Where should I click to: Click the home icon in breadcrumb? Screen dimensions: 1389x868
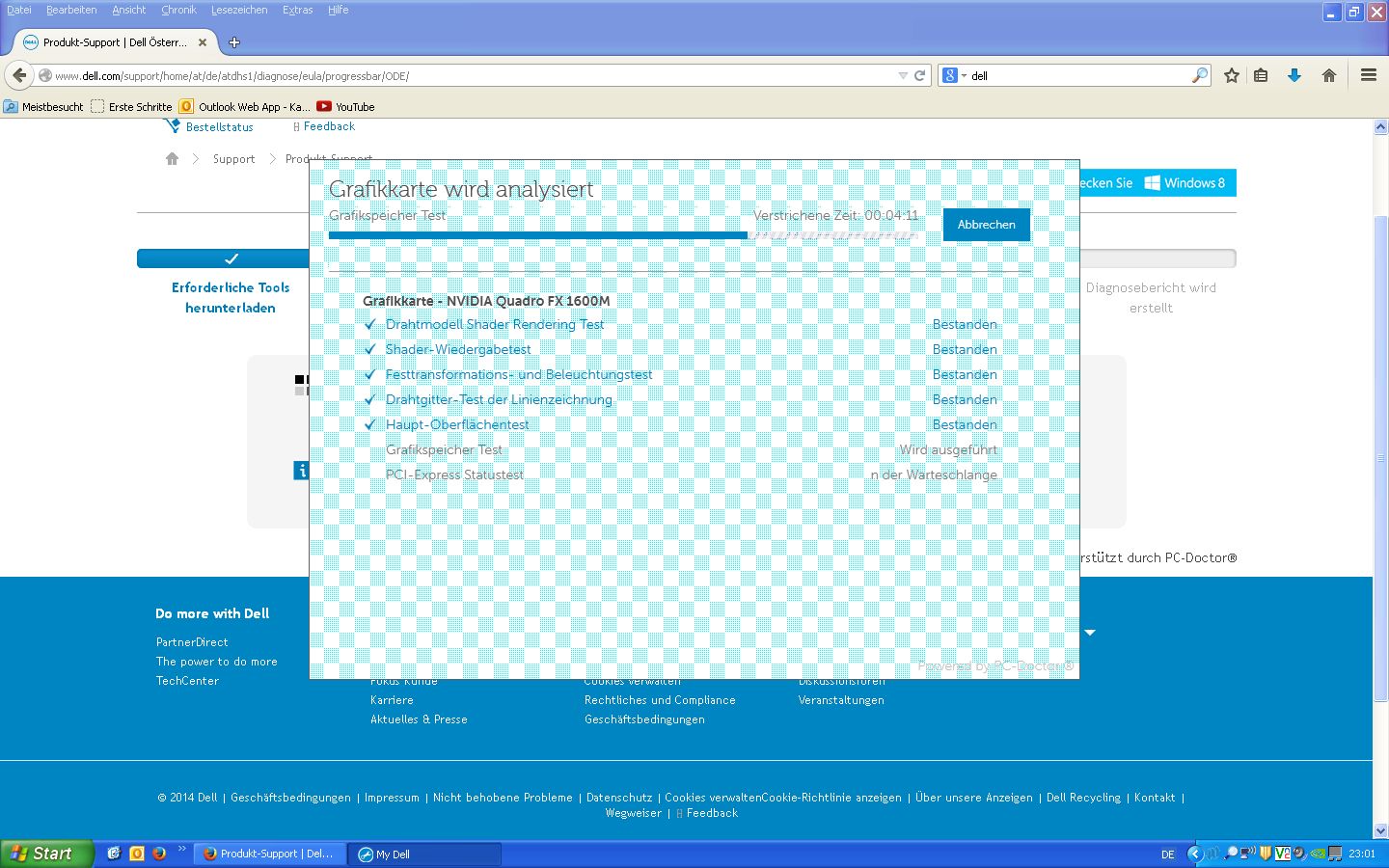pyautogui.click(x=172, y=159)
